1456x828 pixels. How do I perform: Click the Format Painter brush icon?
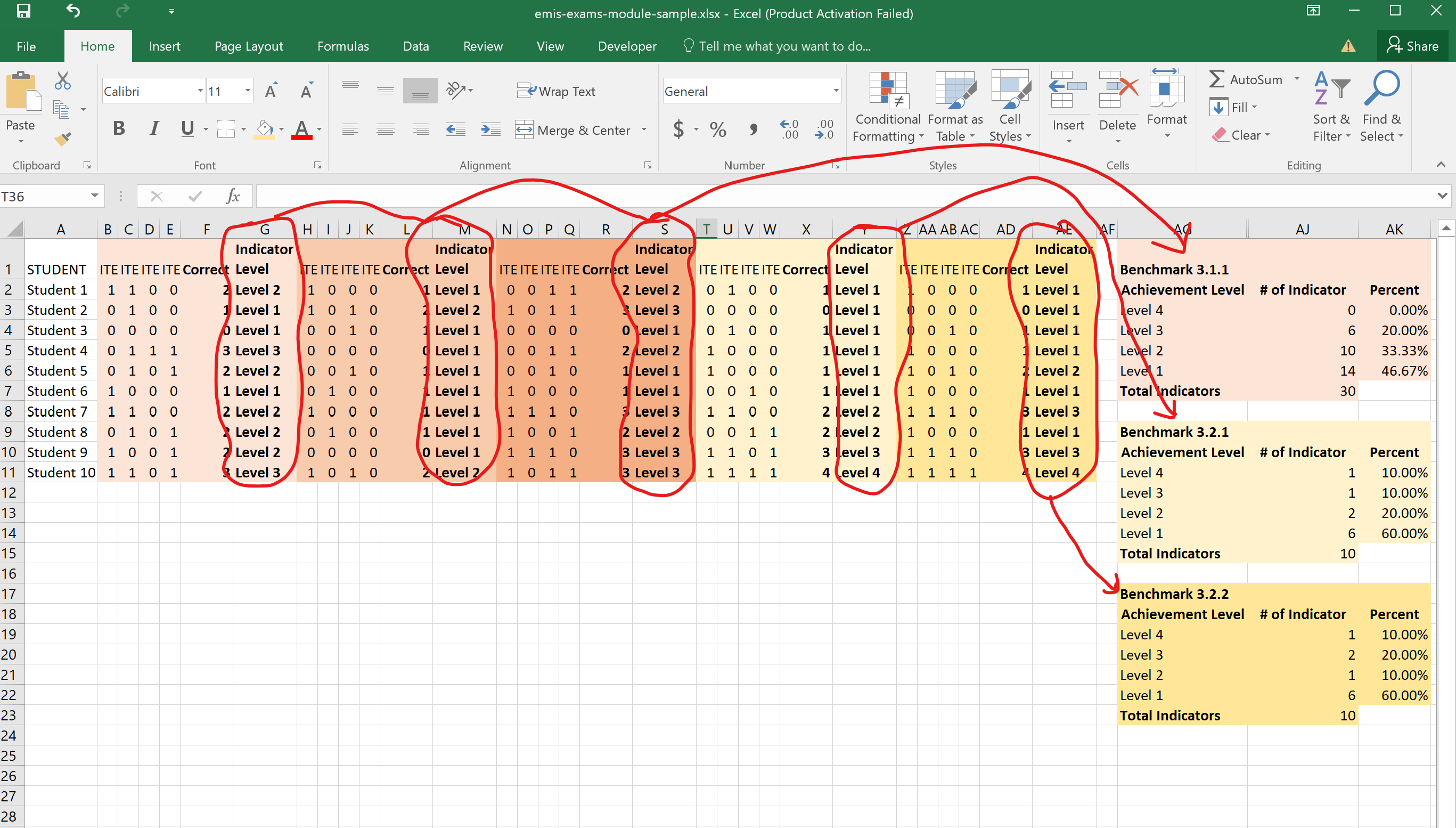[x=62, y=139]
